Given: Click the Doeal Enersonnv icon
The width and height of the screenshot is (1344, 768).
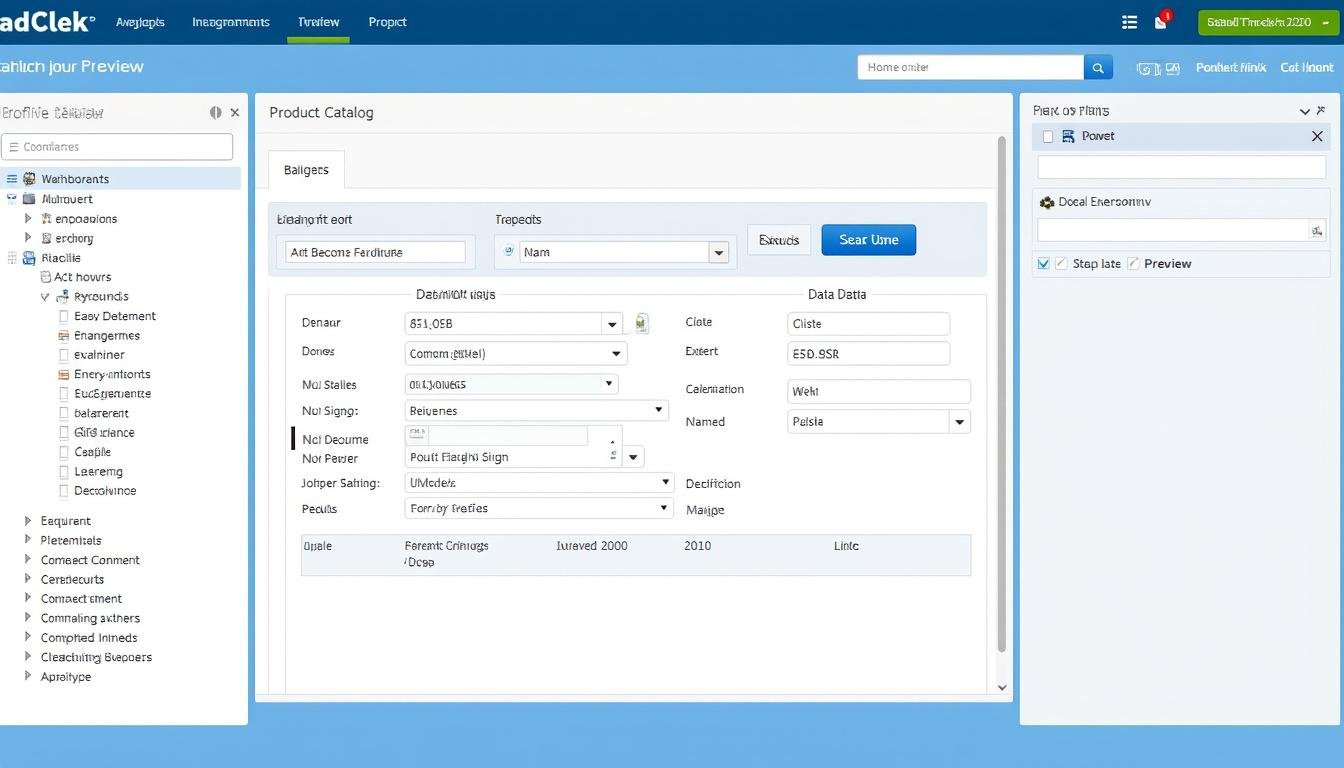Looking at the screenshot, I should 1047,202.
